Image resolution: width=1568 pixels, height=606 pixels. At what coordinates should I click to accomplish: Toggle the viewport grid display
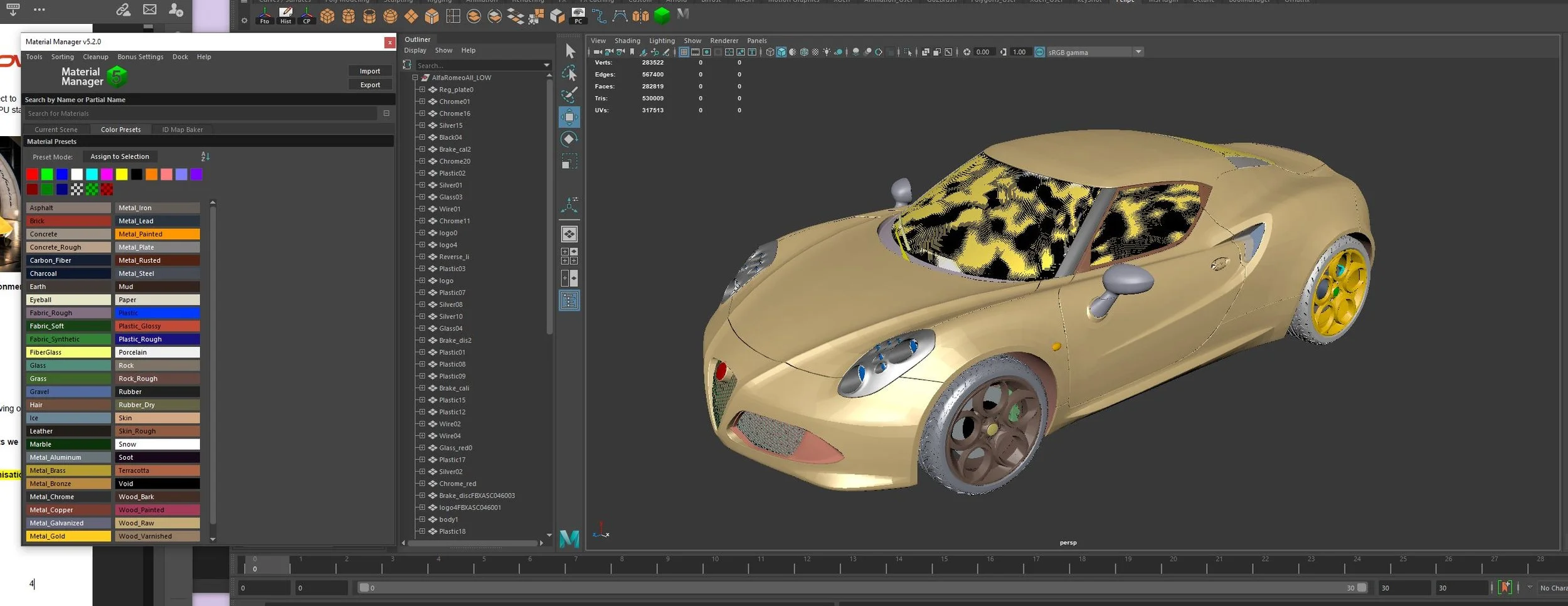coord(684,52)
